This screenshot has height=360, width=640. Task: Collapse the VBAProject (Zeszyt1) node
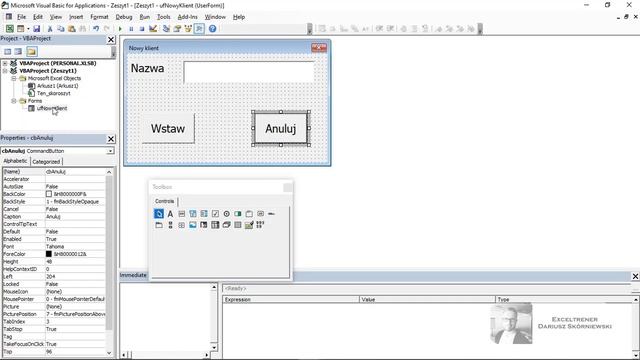coord(5,71)
